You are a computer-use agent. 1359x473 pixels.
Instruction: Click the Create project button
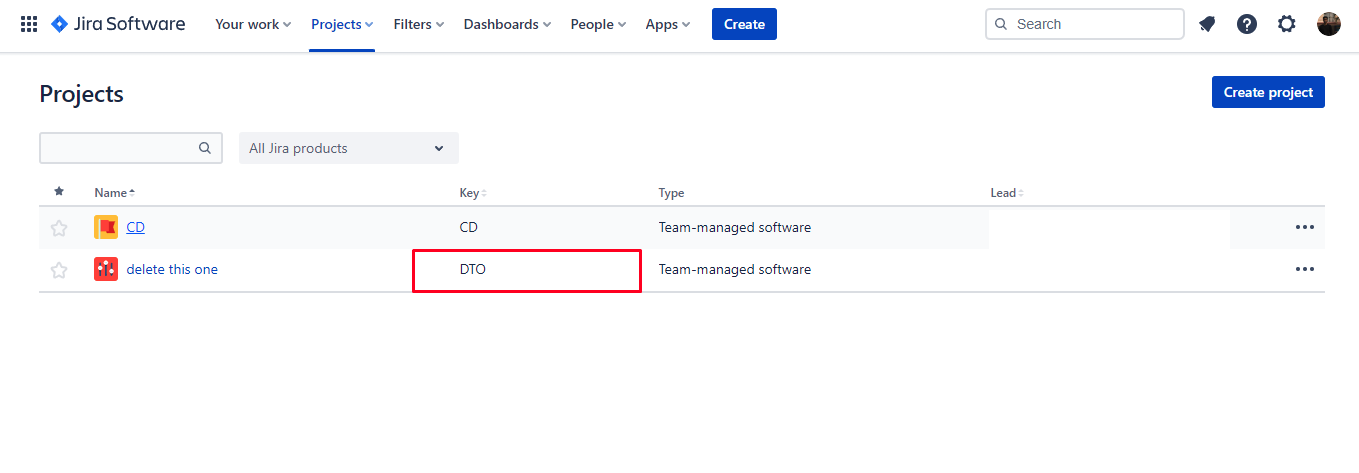click(x=1267, y=92)
